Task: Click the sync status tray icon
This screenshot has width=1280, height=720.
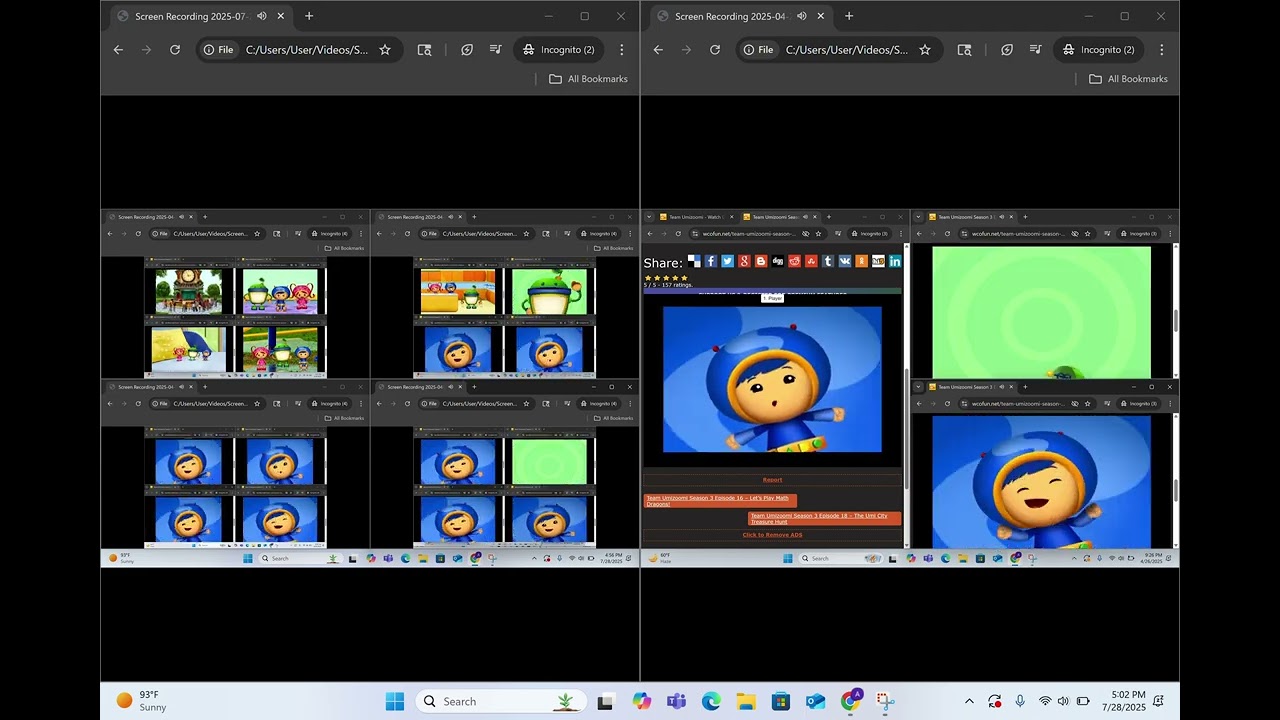Action: point(995,701)
